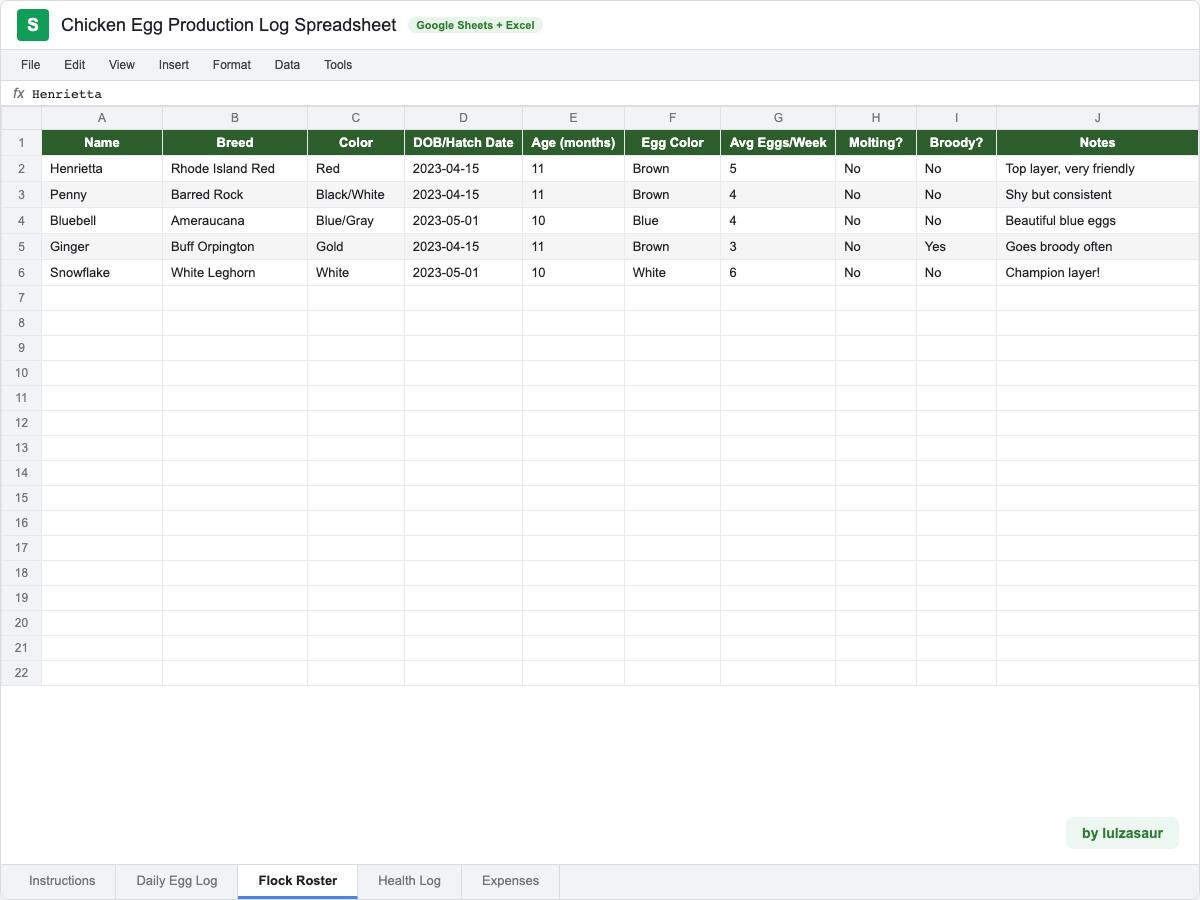Select column F header
Viewport: 1200px width, 900px height.
click(x=672, y=118)
